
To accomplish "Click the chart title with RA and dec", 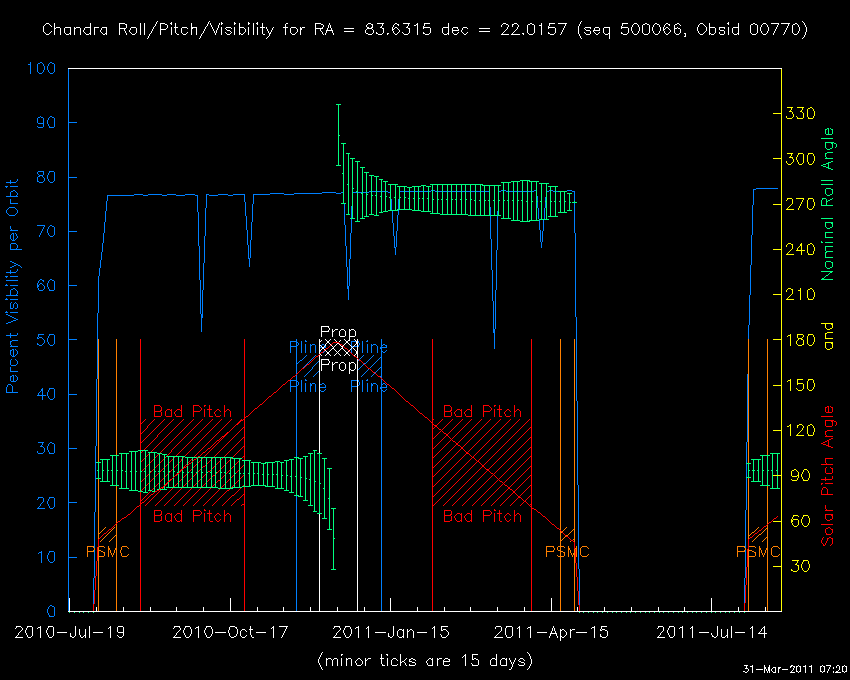I will [424, 29].
